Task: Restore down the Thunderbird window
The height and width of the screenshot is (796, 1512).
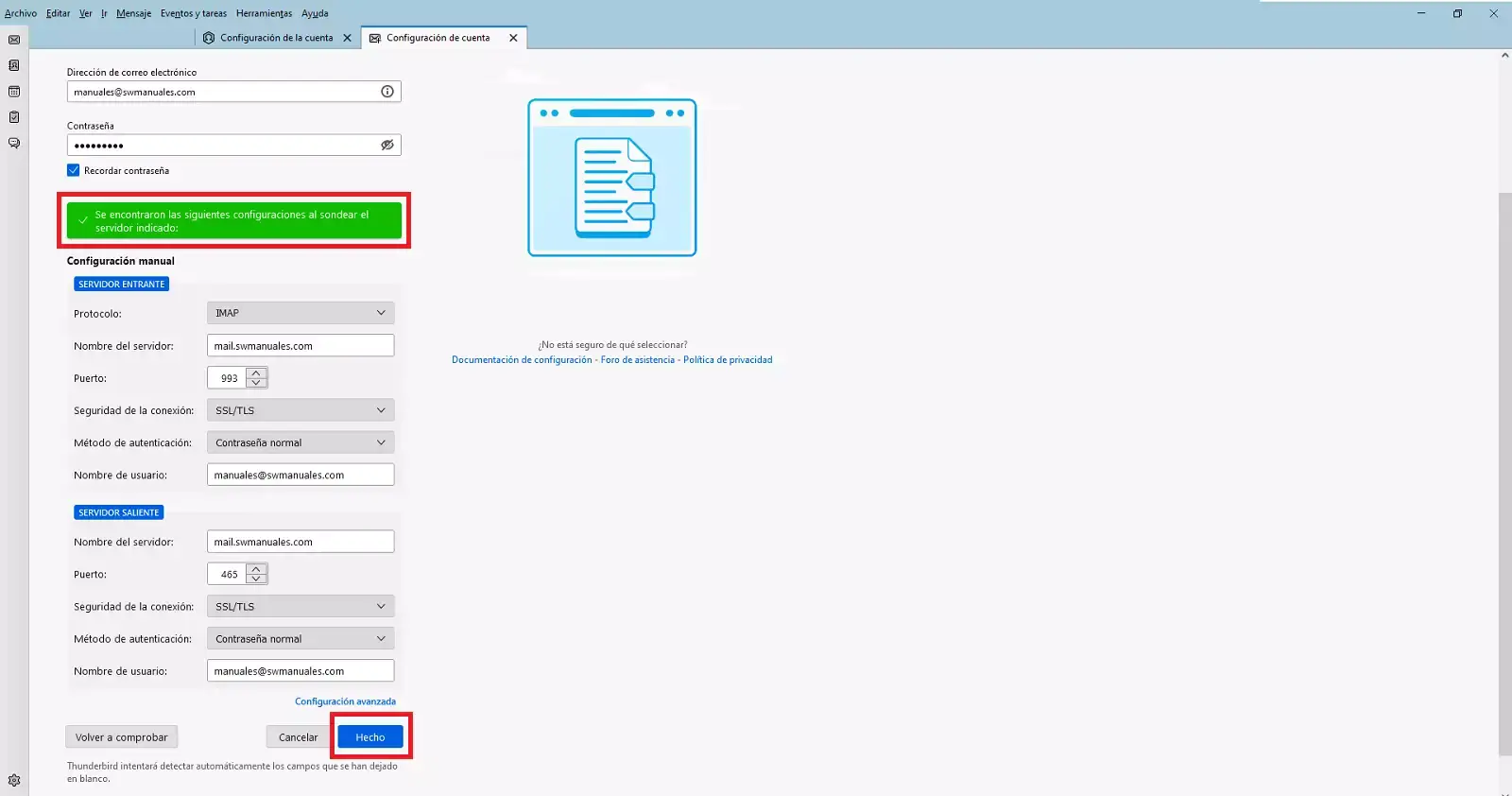Action: 1457,13
